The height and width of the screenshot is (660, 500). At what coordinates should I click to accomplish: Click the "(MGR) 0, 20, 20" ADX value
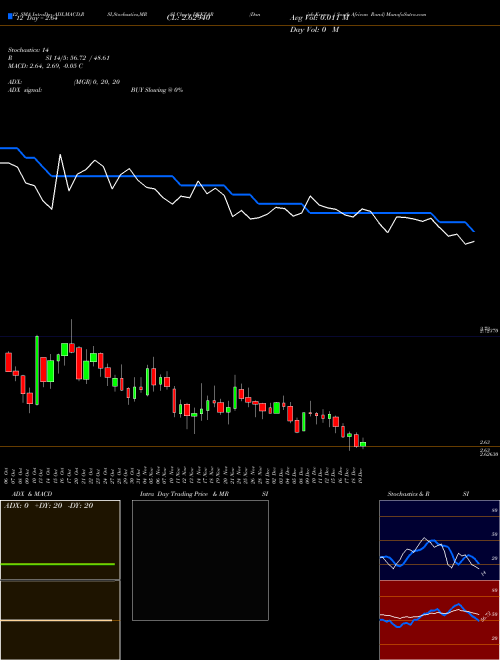(x=97, y=82)
